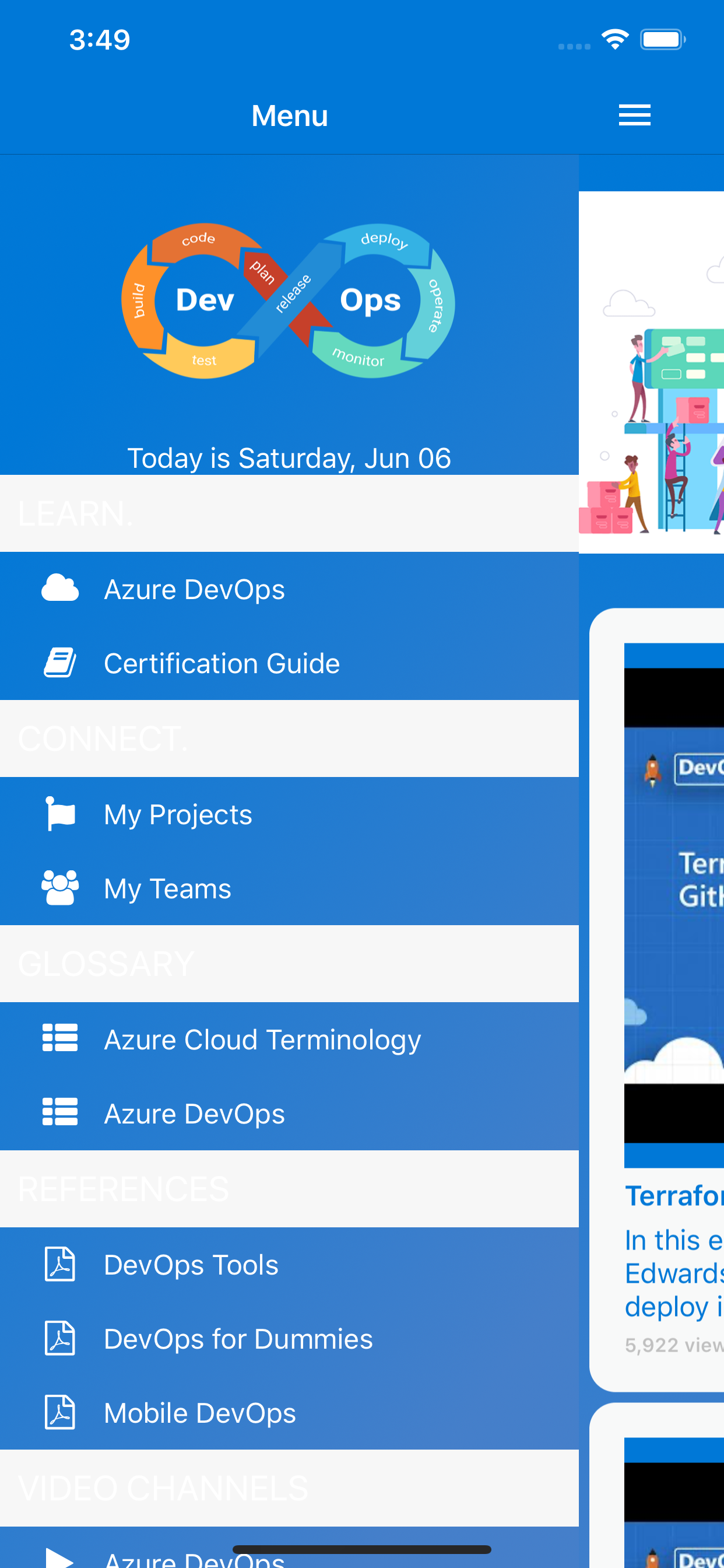Tap the book icon for Certification Guide
The width and height of the screenshot is (724, 1568).
59,663
